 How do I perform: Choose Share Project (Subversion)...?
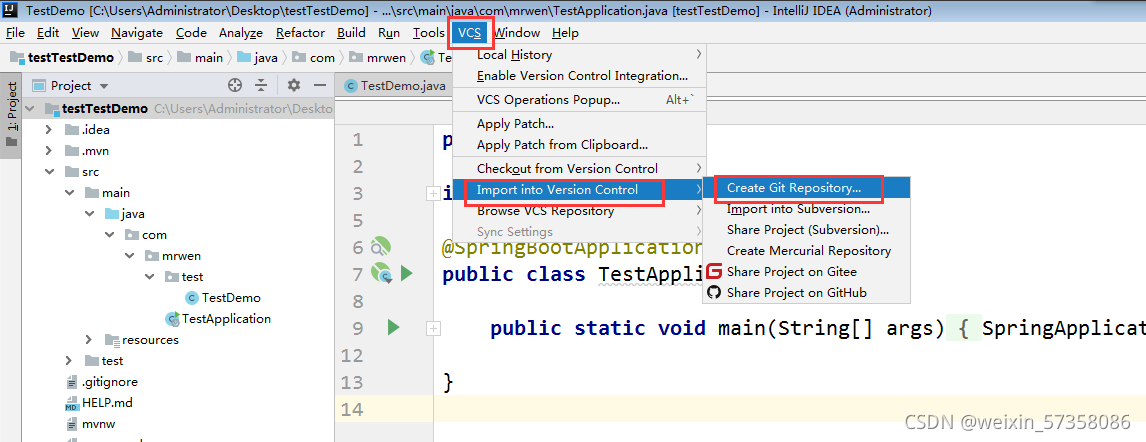tap(807, 229)
